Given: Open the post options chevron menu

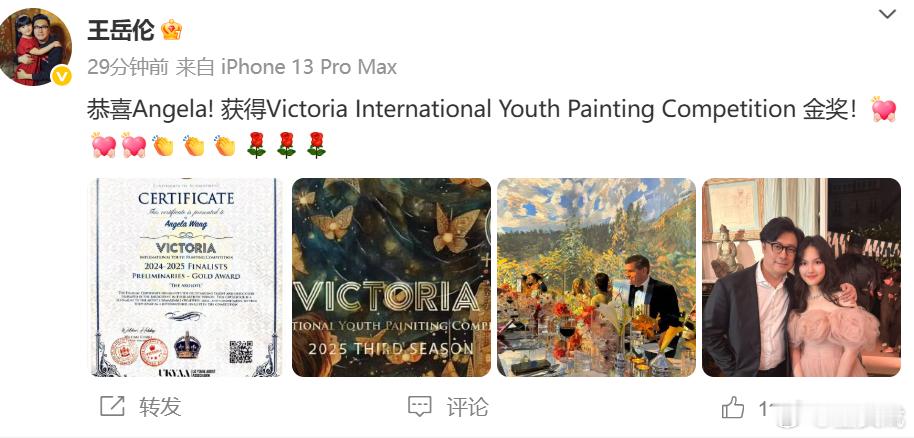Looking at the screenshot, I should point(887,14).
